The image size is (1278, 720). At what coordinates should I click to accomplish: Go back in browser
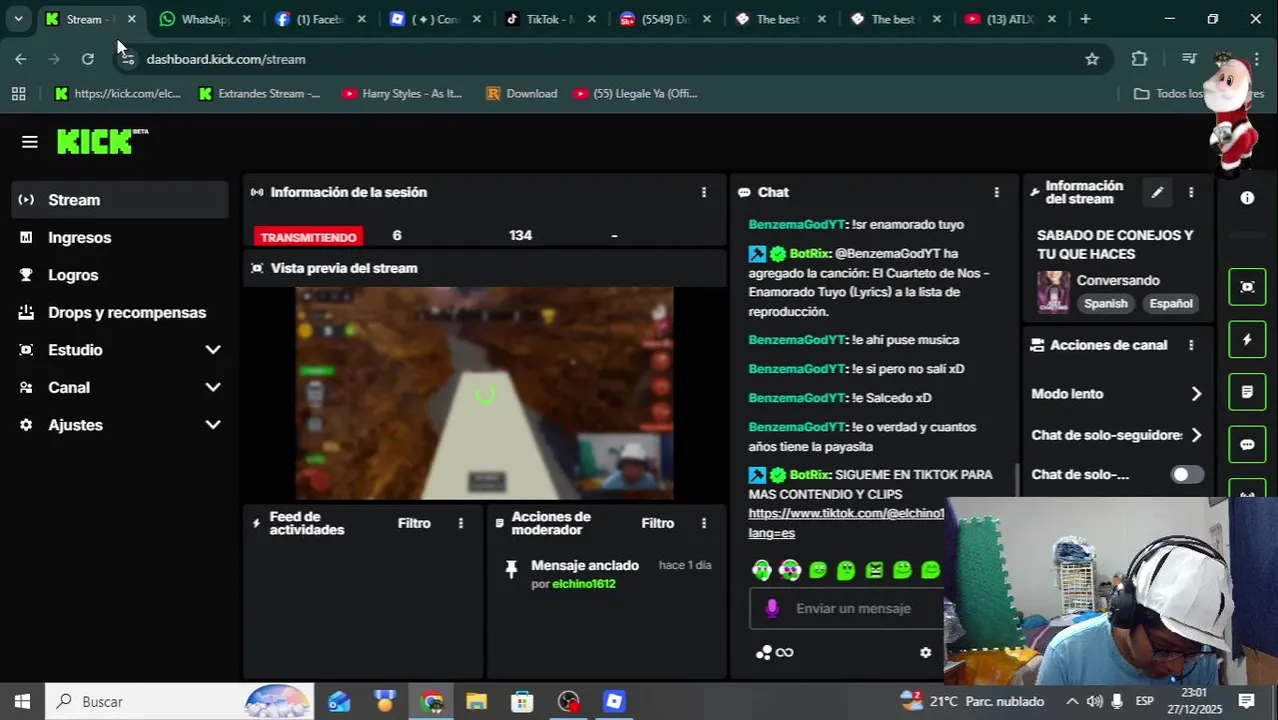point(21,59)
